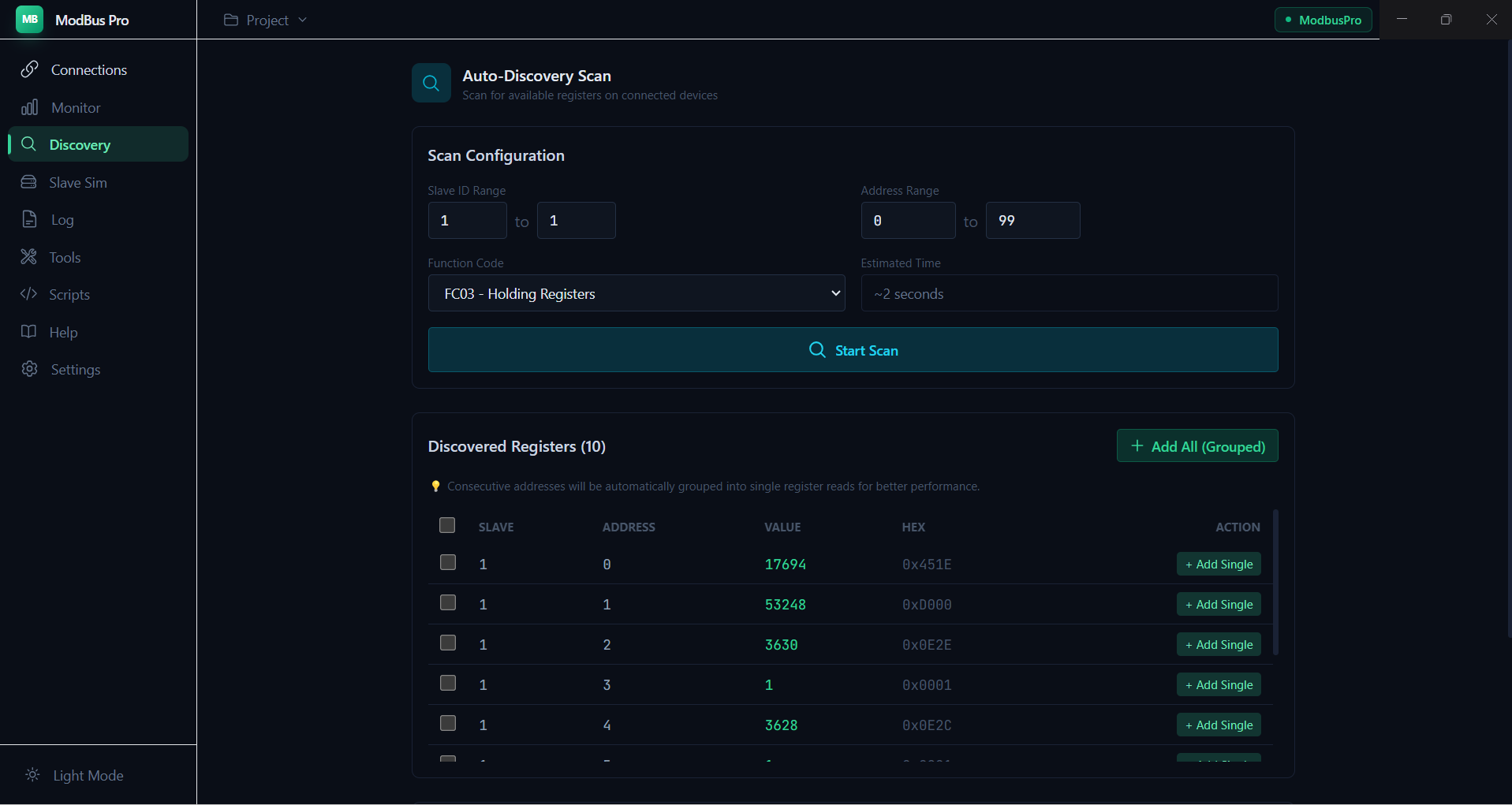
Task: Open the ModbusPro status indicator
Action: click(x=1323, y=20)
